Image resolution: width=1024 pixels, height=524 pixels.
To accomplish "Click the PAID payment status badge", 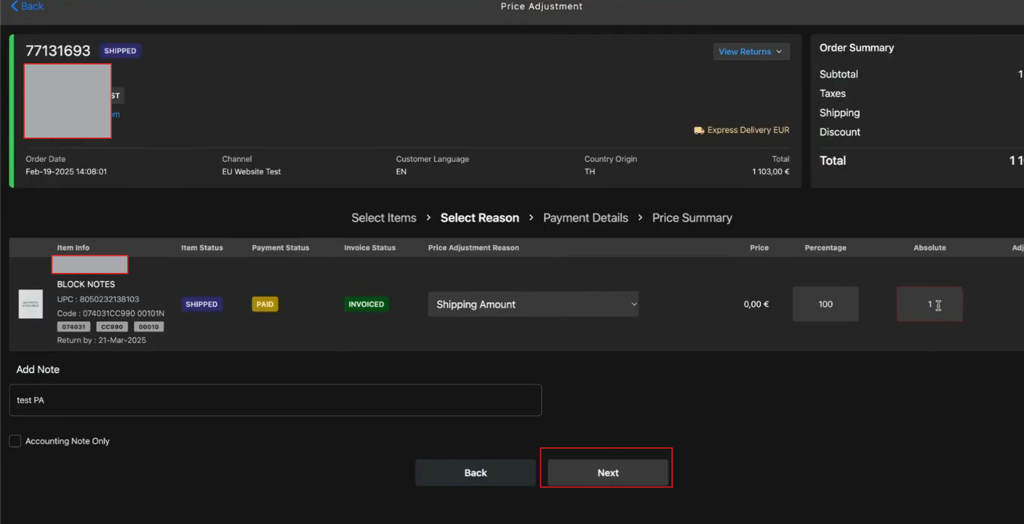I will pos(265,304).
